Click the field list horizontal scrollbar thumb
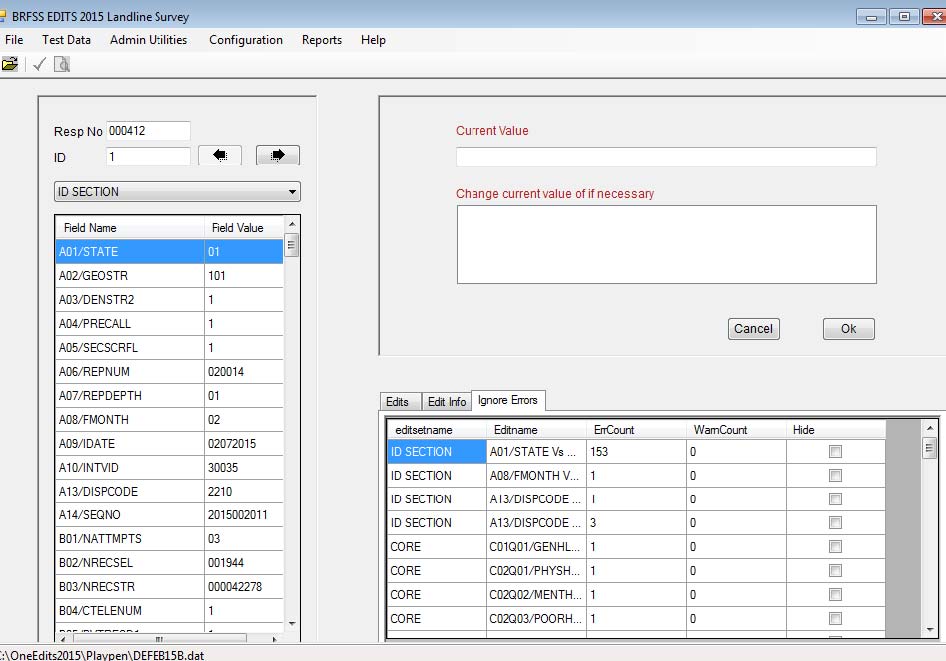This screenshot has height=661, width=946. (158, 638)
